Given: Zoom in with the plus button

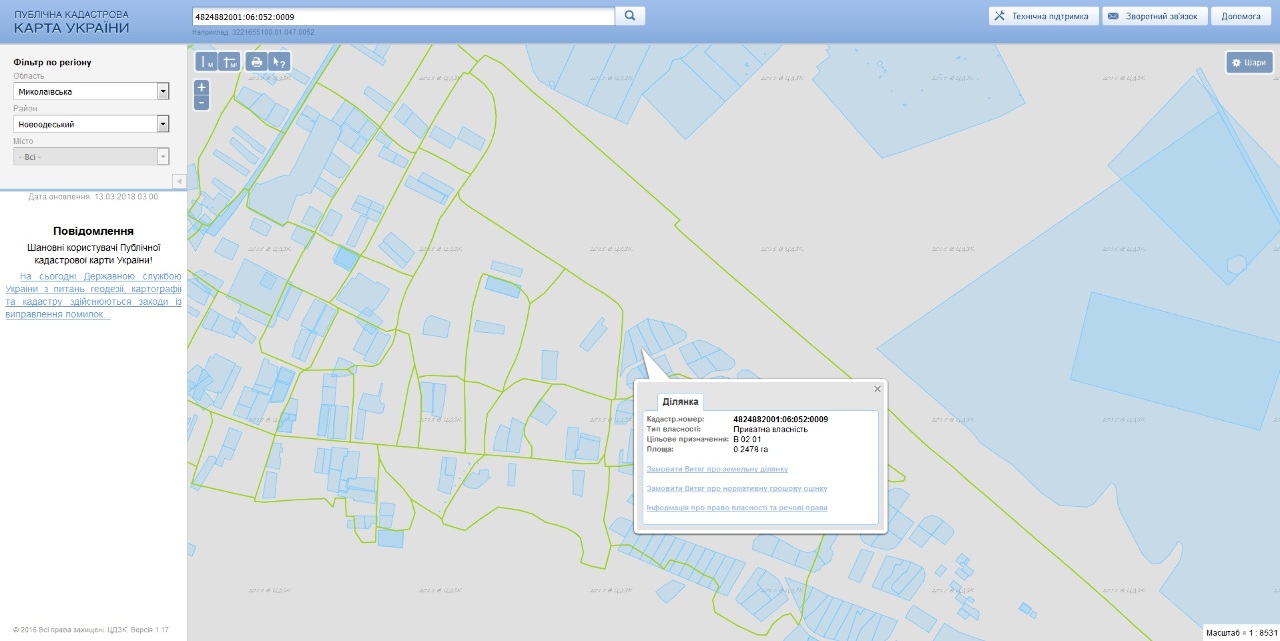Looking at the screenshot, I should click(202, 87).
